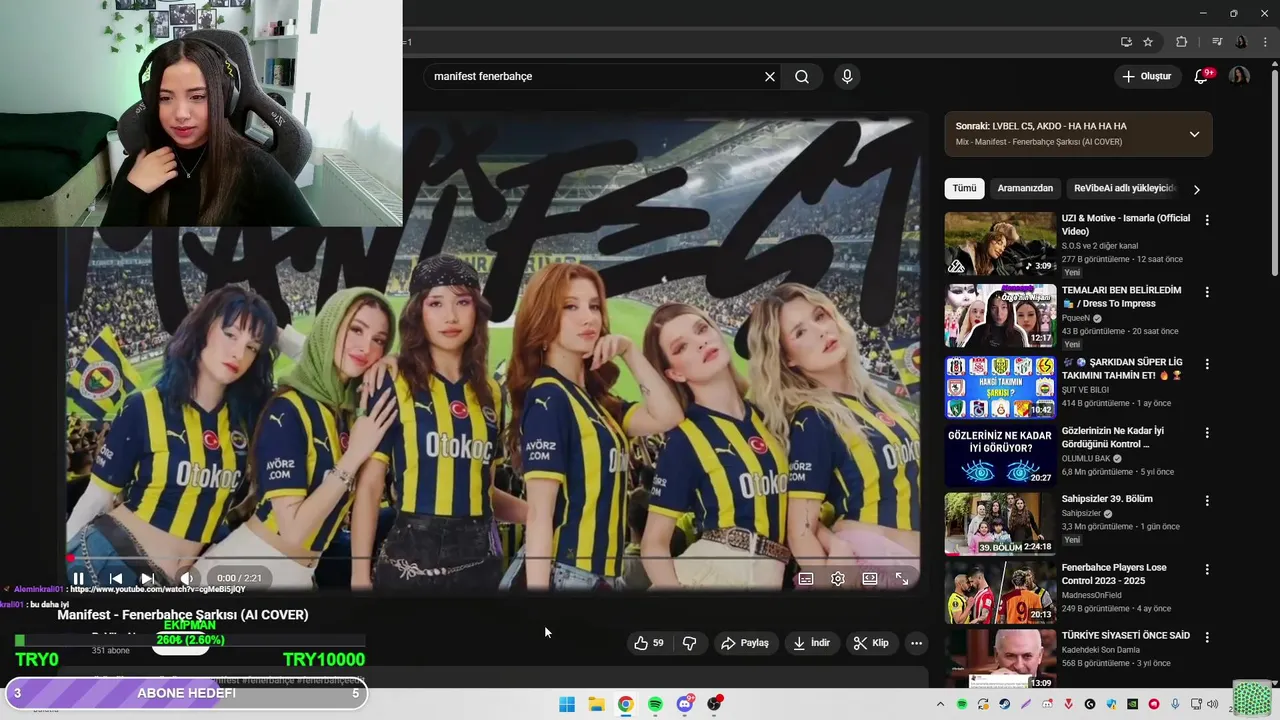Enter fullscreen mode

902,578
